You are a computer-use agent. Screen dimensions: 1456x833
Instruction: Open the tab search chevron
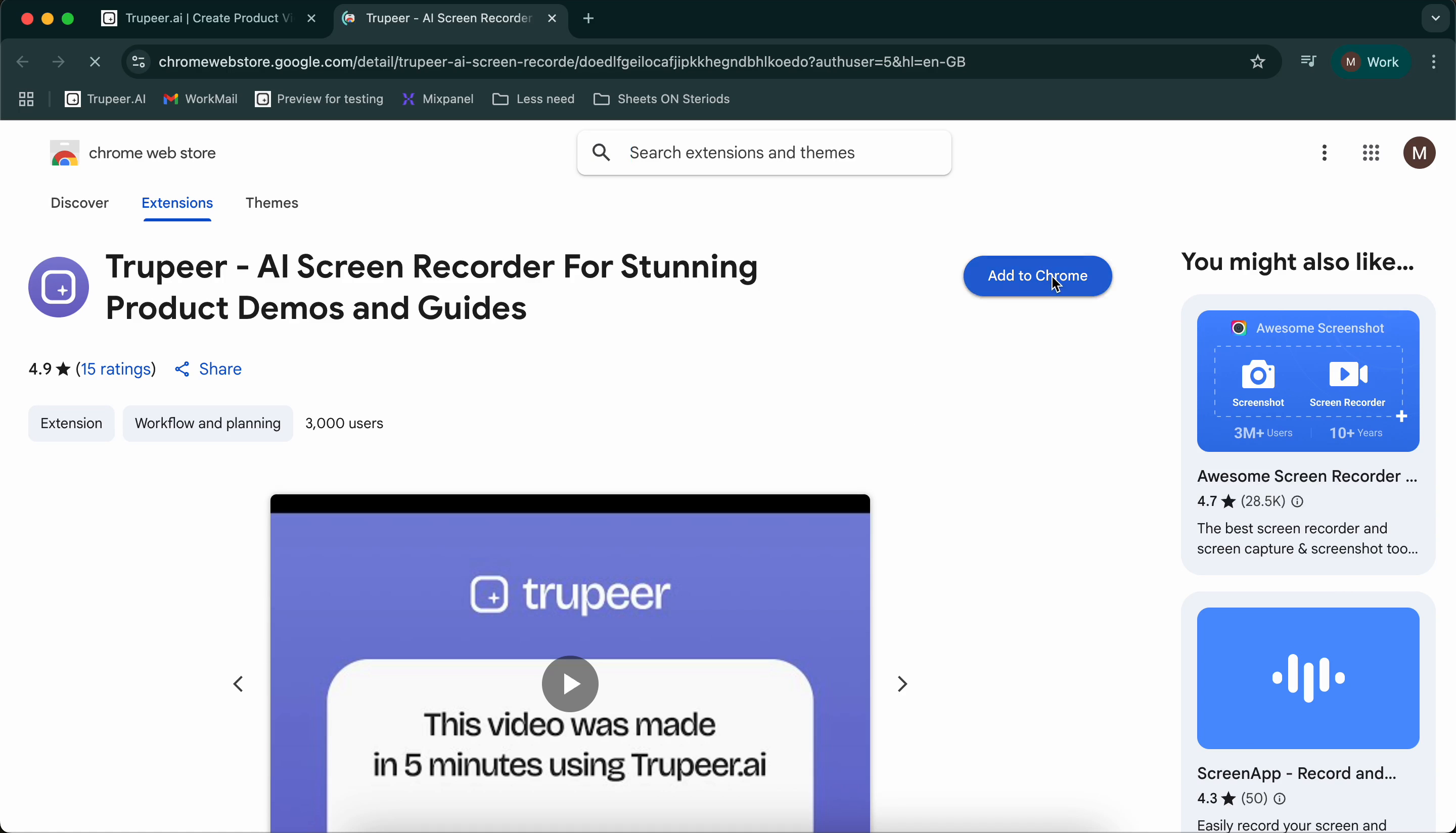1434,18
